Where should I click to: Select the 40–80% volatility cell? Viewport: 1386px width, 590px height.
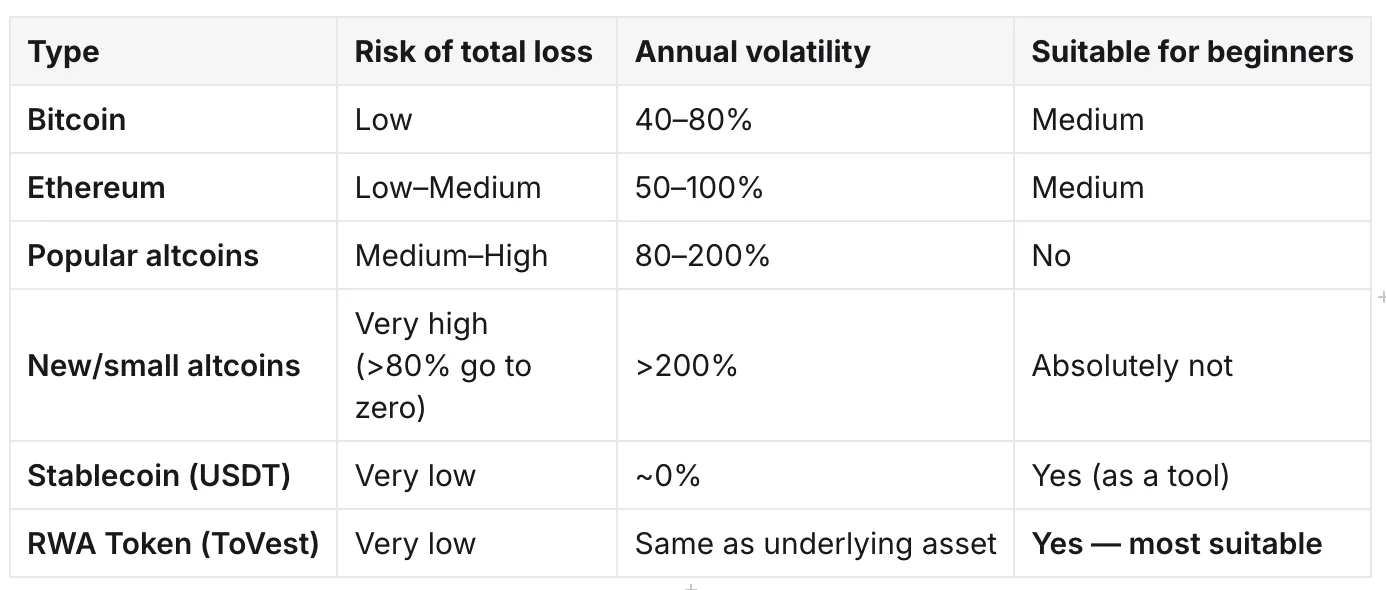[x=815, y=119]
